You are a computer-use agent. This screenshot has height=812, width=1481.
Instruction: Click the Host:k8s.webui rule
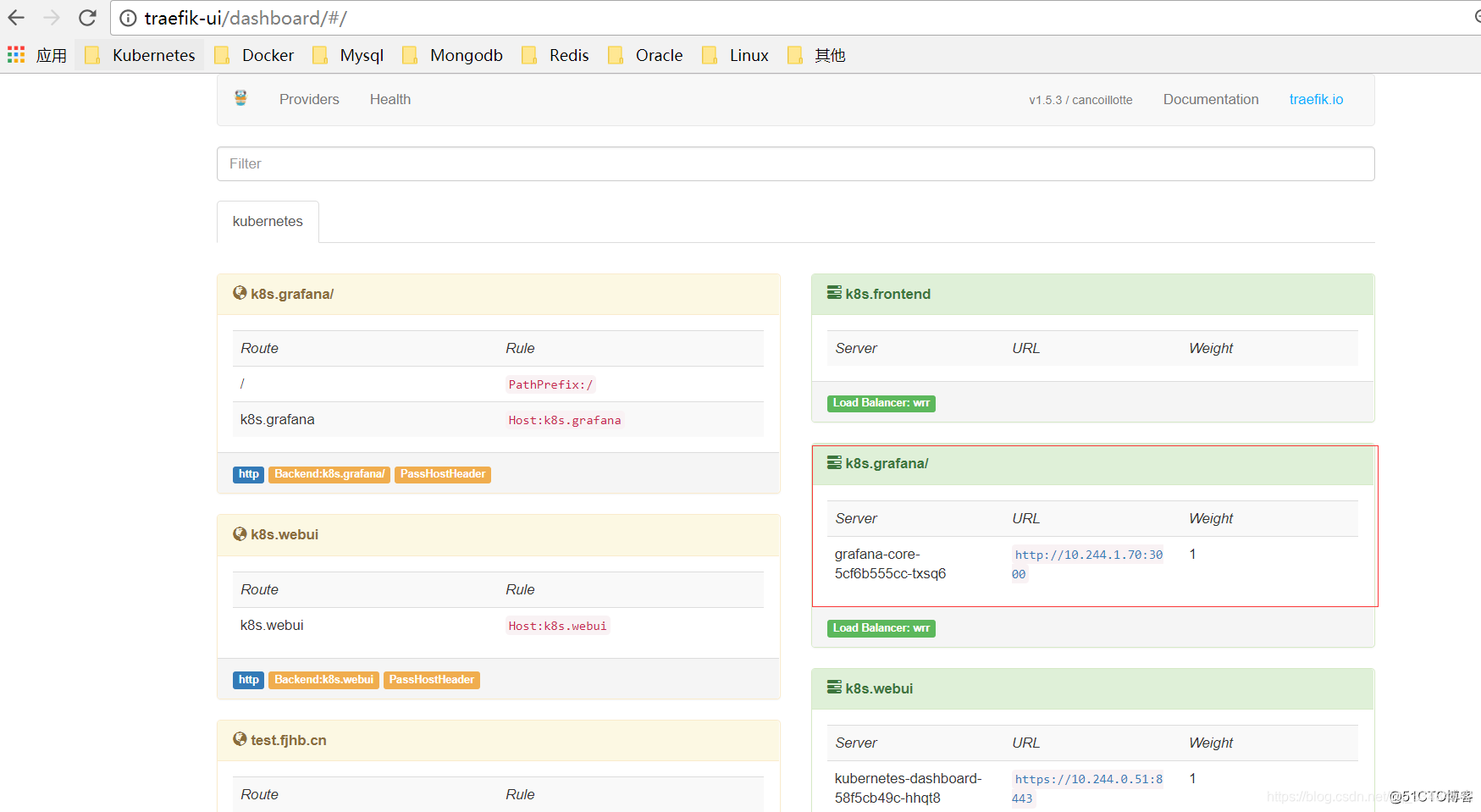pyautogui.click(x=557, y=626)
